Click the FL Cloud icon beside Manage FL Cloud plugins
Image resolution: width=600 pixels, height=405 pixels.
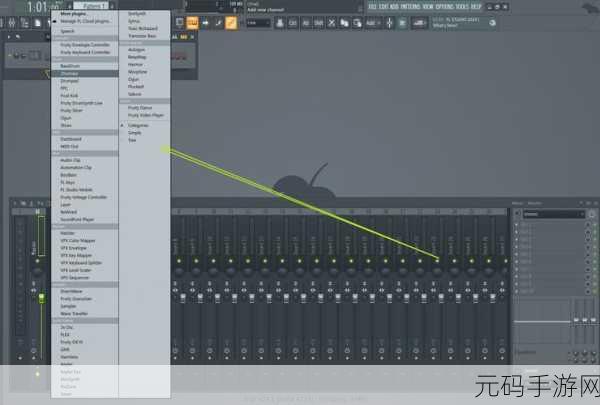coord(55,21)
